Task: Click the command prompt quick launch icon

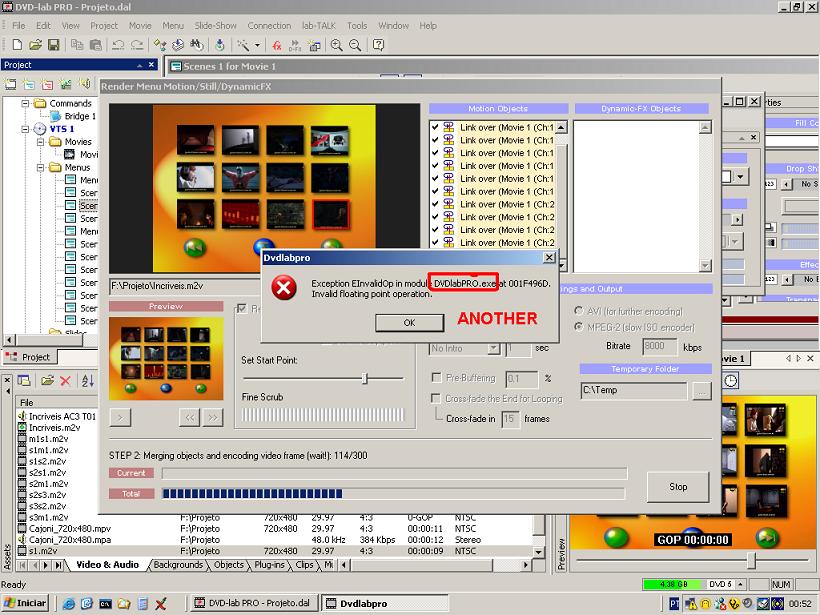Action: point(105,603)
